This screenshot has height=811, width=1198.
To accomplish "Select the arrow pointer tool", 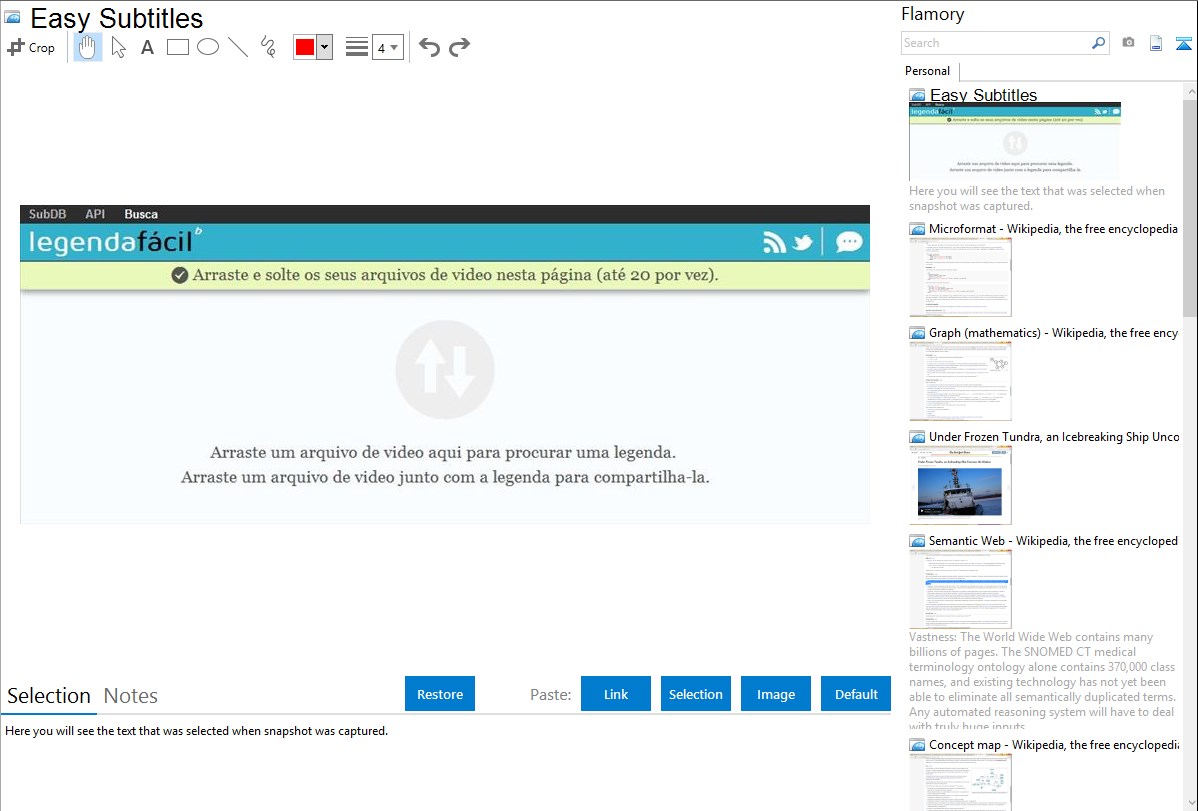I will pyautogui.click(x=118, y=47).
